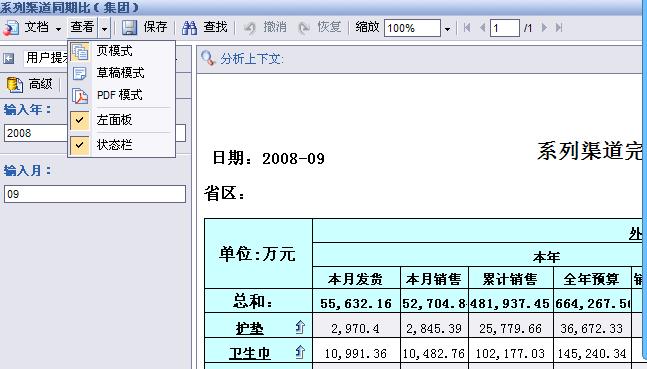The width and height of the screenshot is (647, 369).
Task: Click the binoculars find (查找) icon
Action: point(190,28)
